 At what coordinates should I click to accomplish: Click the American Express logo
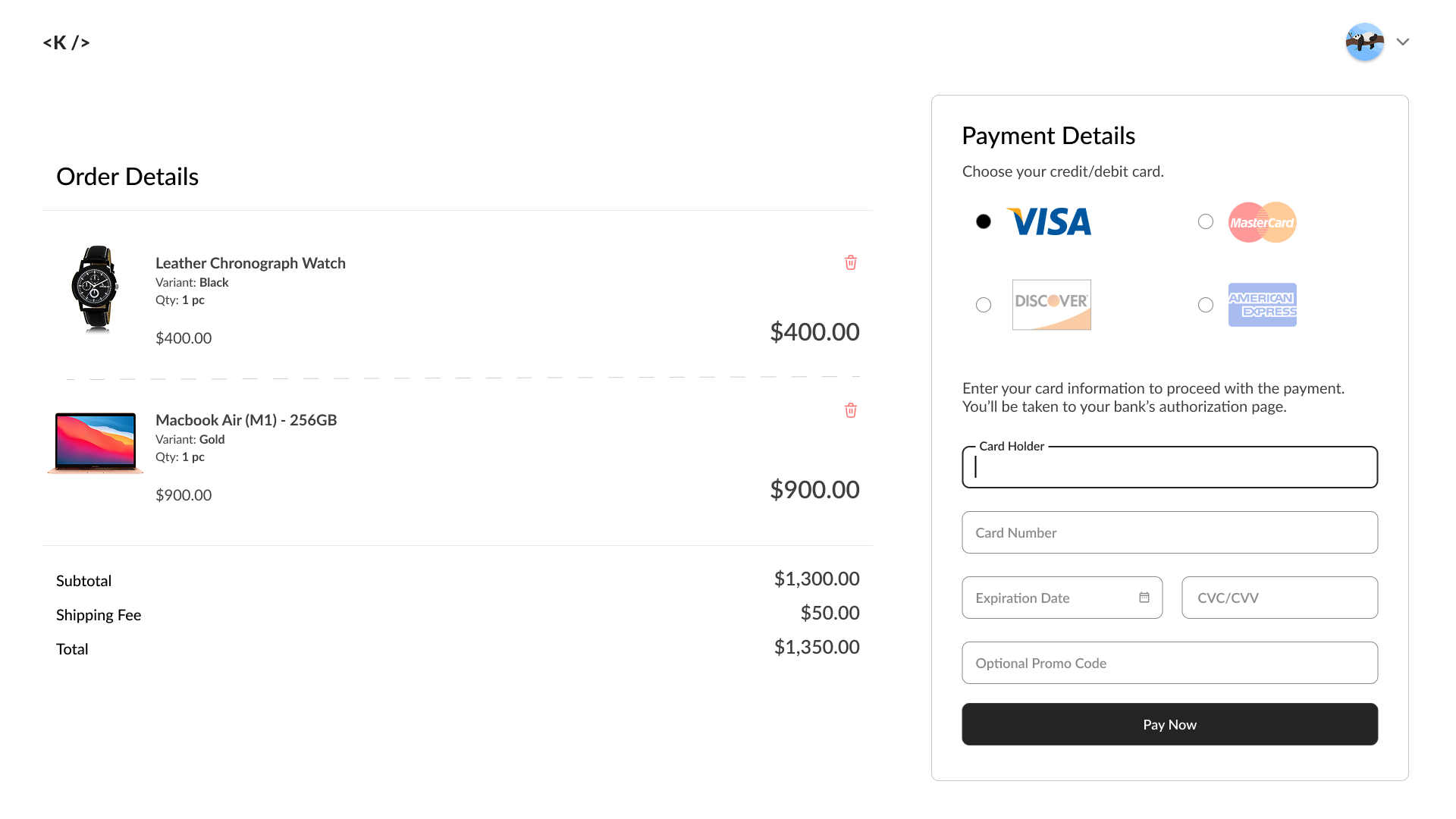pos(1262,305)
